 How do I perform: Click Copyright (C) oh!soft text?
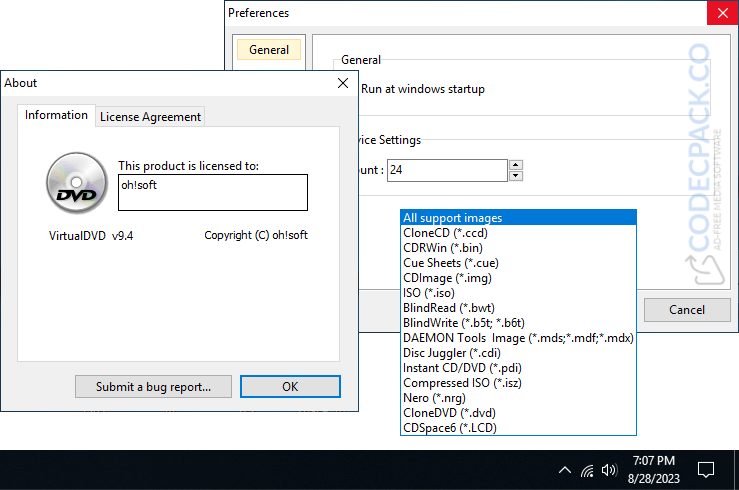pyautogui.click(x=256, y=235)
